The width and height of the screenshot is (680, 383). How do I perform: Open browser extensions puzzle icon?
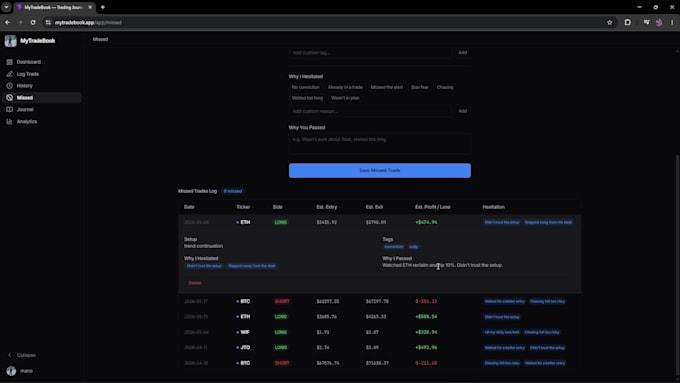(628, 22)
